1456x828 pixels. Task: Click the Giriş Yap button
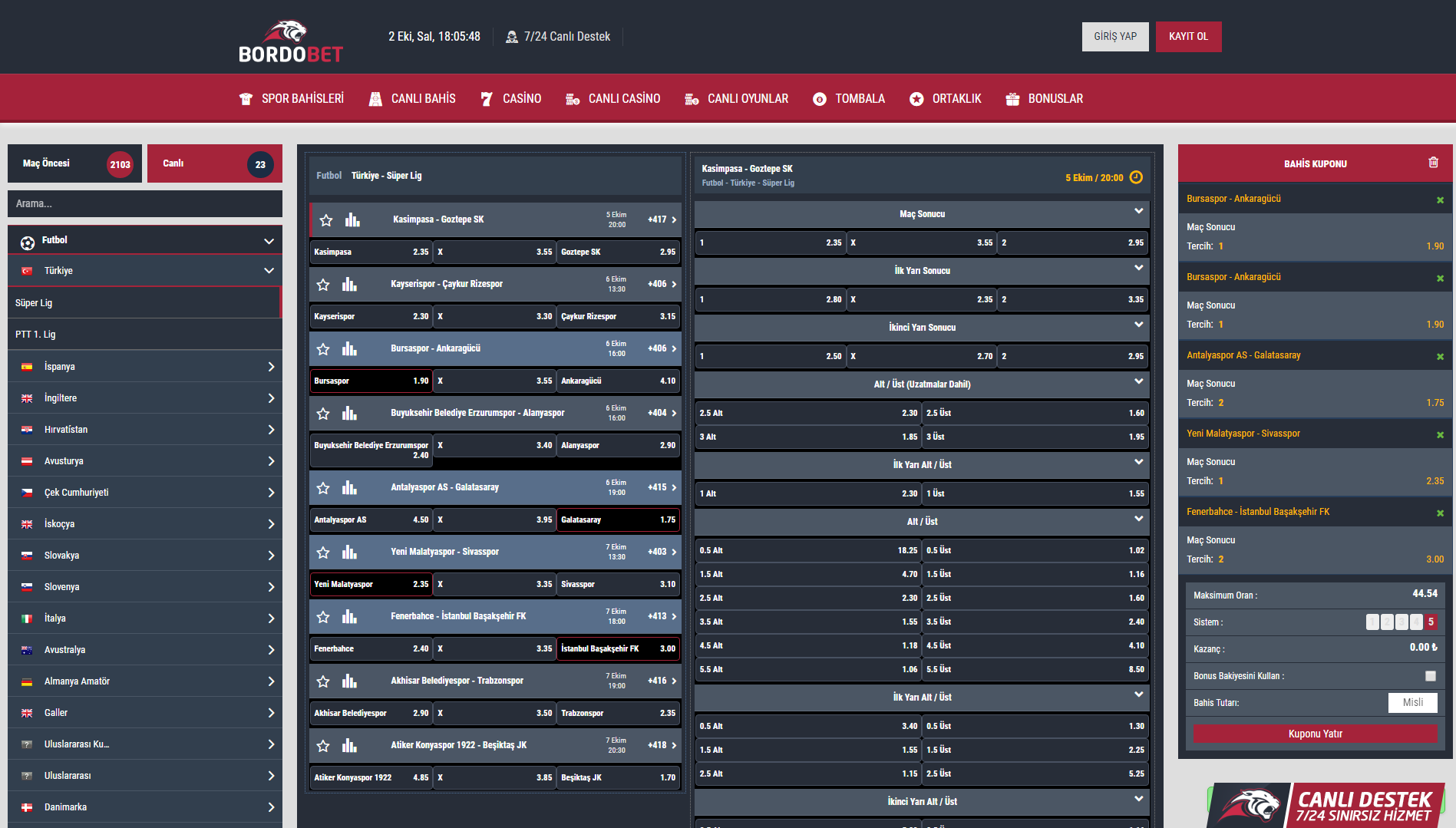1114,37
